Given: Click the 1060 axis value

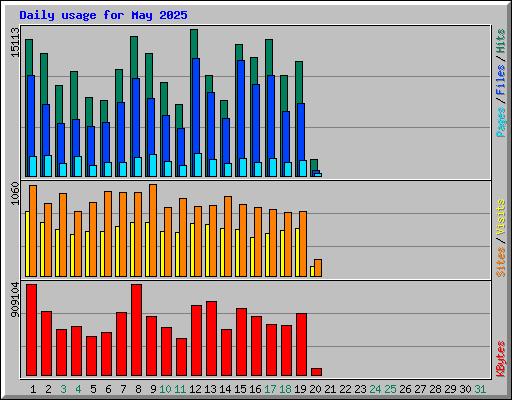Looking at the screenshot, I should (15, 193).
